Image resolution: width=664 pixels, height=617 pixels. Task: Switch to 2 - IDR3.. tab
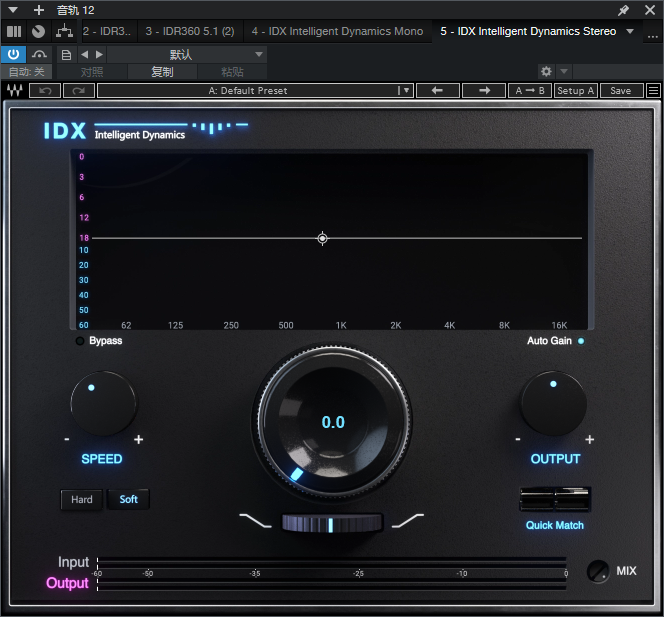click(107, 31)
